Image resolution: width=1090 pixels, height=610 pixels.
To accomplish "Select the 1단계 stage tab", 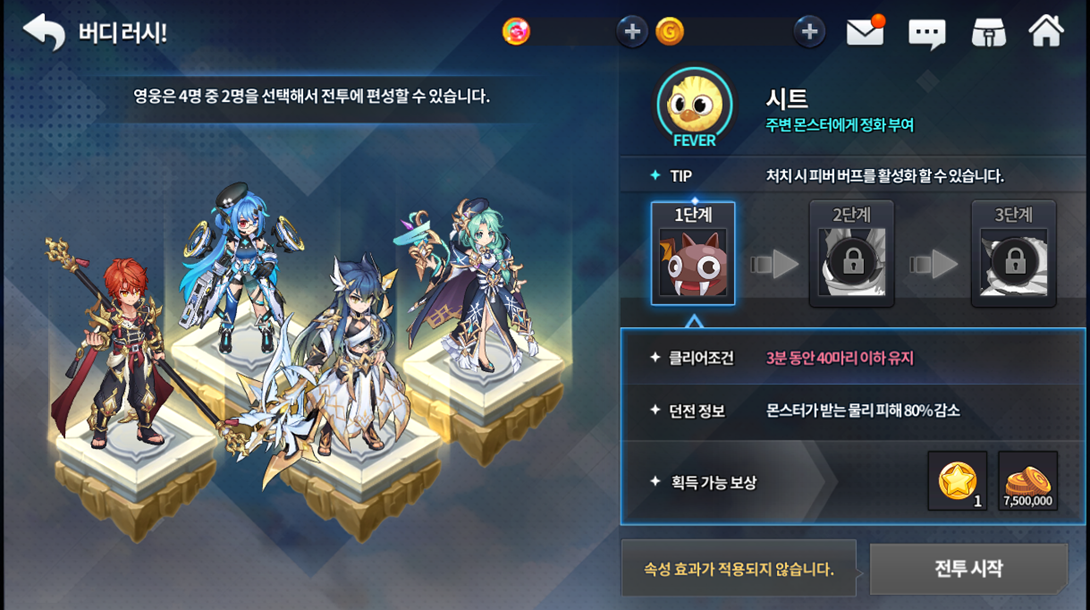I will pyautogui.click(x=693, y=254).
